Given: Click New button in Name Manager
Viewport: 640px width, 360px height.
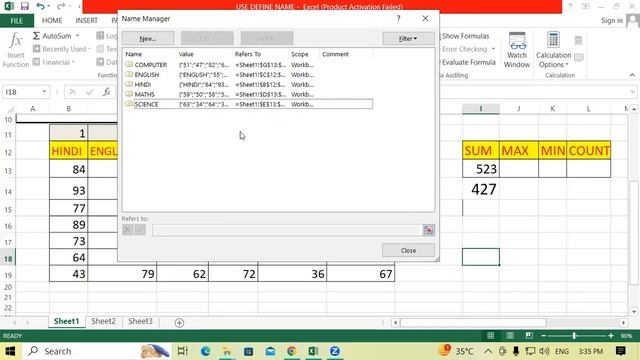Looking at the screenshot, I should [148, 38].
